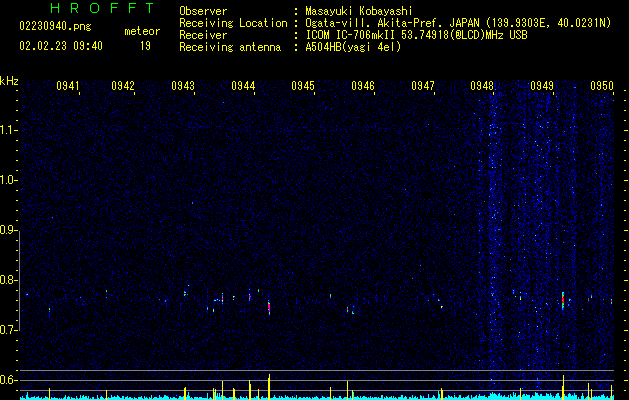Click the ICOM IC-706mkII receiver text
This screenshot has width=629, height=400.
[416, 35]
